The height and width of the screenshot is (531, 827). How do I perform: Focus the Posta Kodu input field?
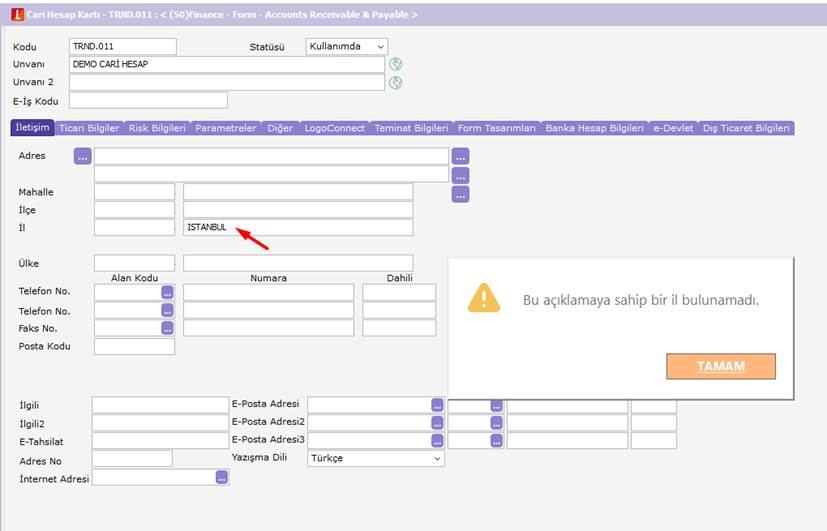coord(134,346)
